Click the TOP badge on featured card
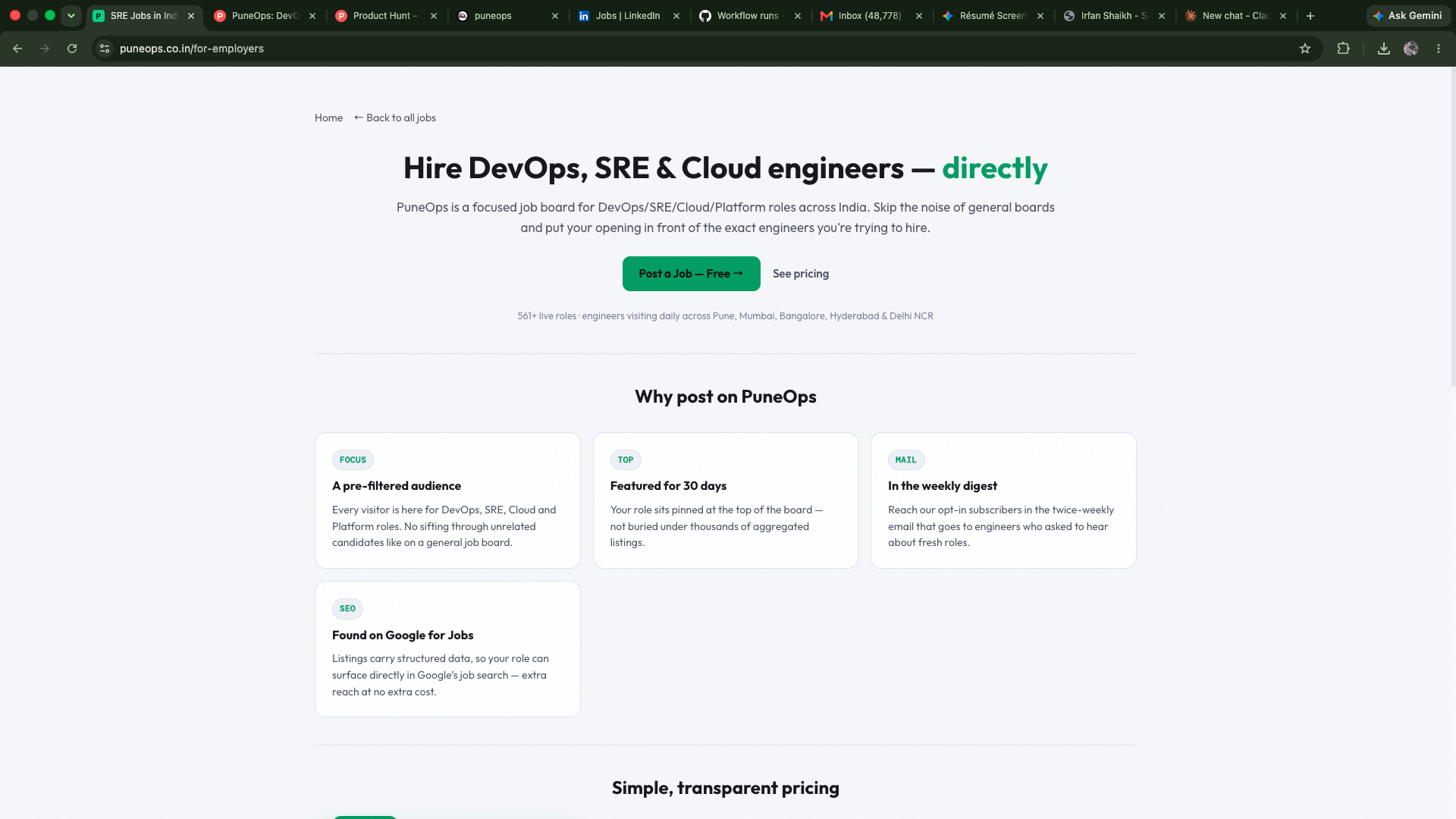The image size is (1456, 819). coord(626,460)
